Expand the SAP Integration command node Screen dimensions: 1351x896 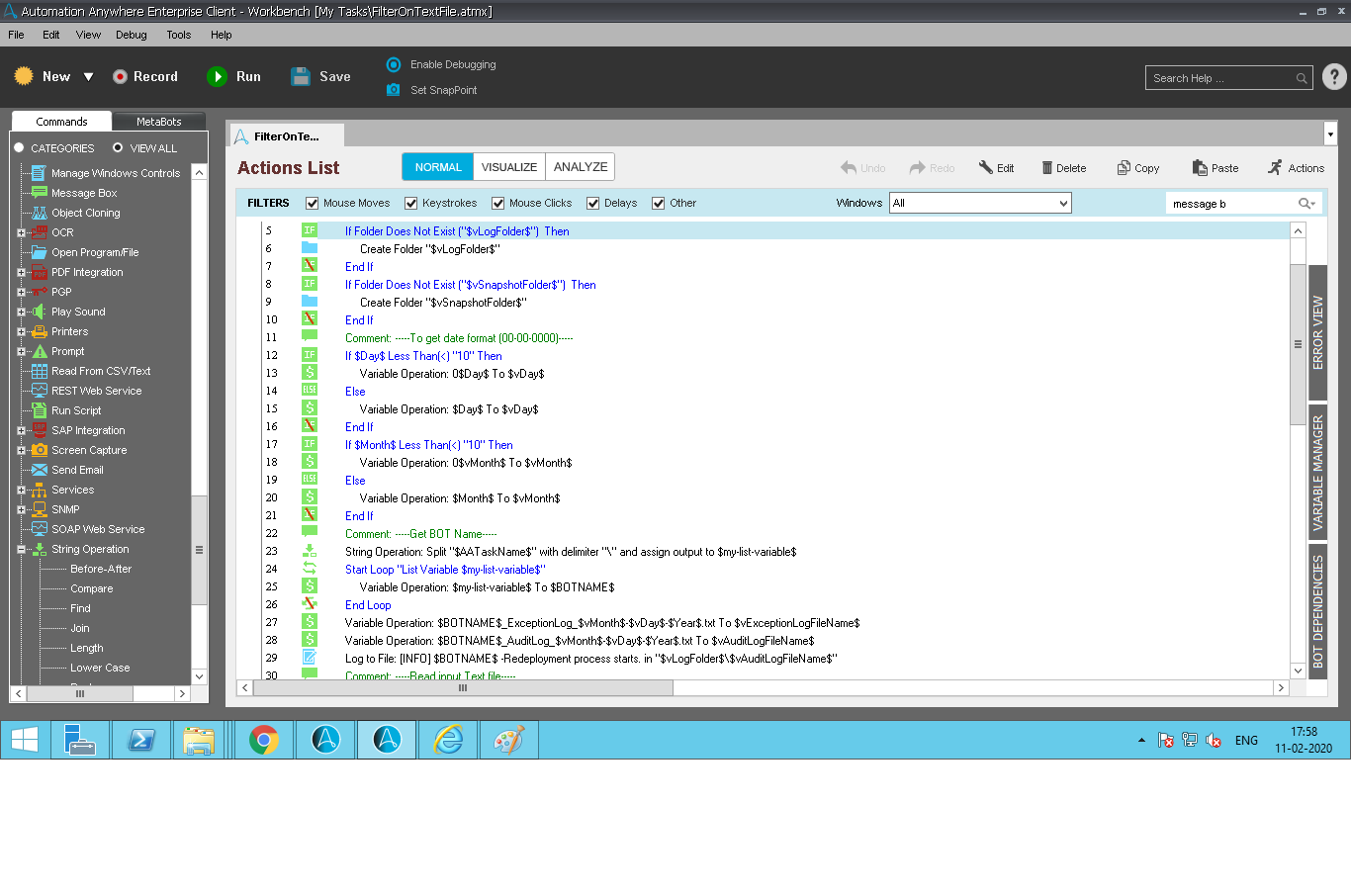[x=21, y=430]
